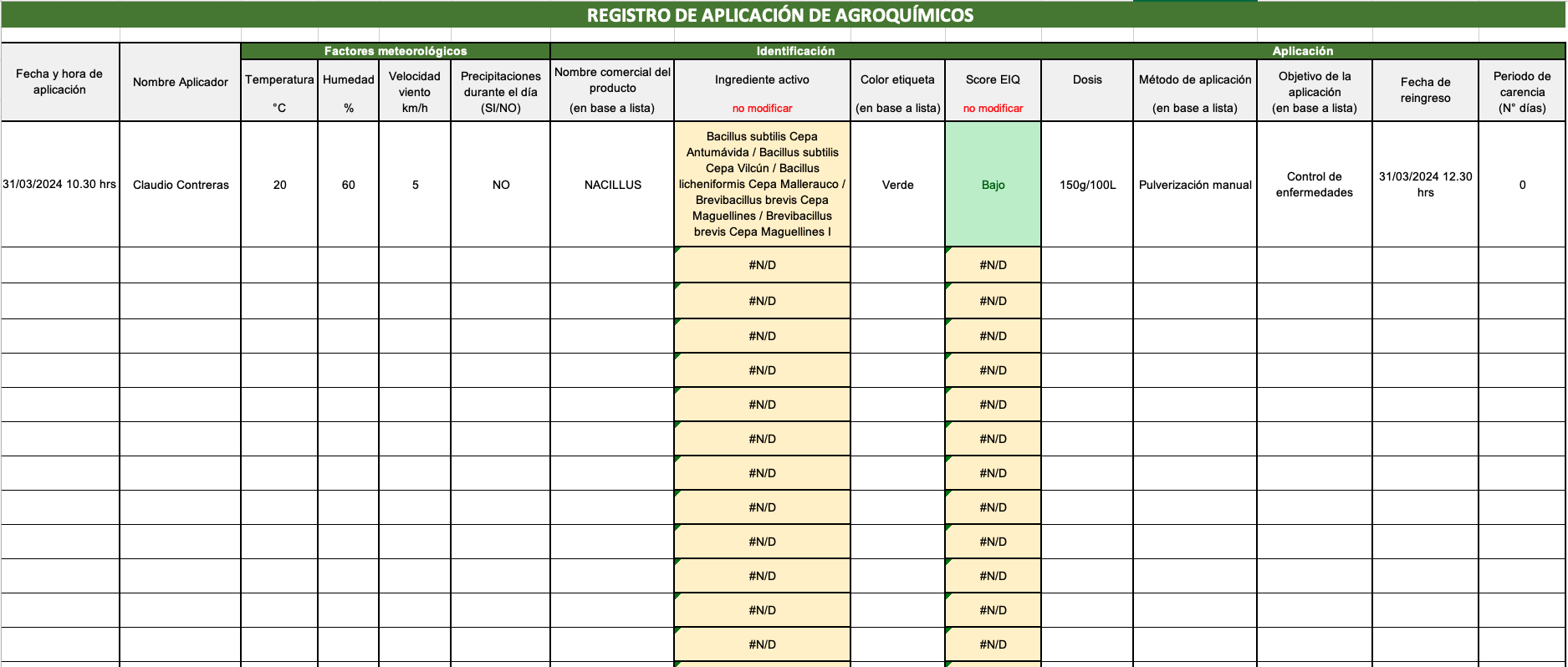Screen dimensions: 1568x667
Task: Click the re-entry cell "31/03/2024 12.30 hrs"
Action: (1426, 185)
